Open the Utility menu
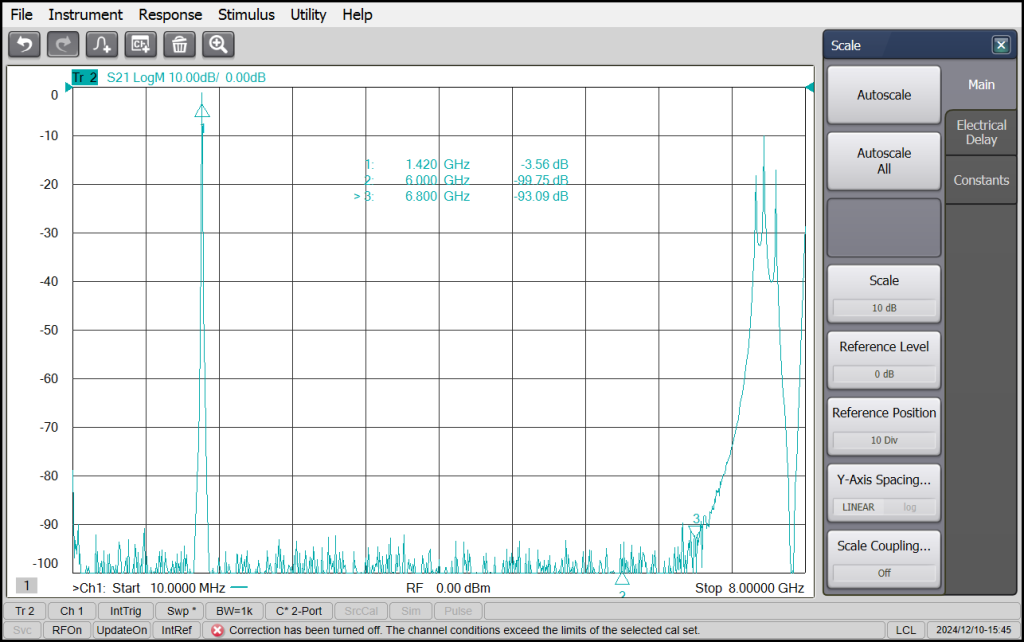1024x642 pixels. tap(308, 14)
